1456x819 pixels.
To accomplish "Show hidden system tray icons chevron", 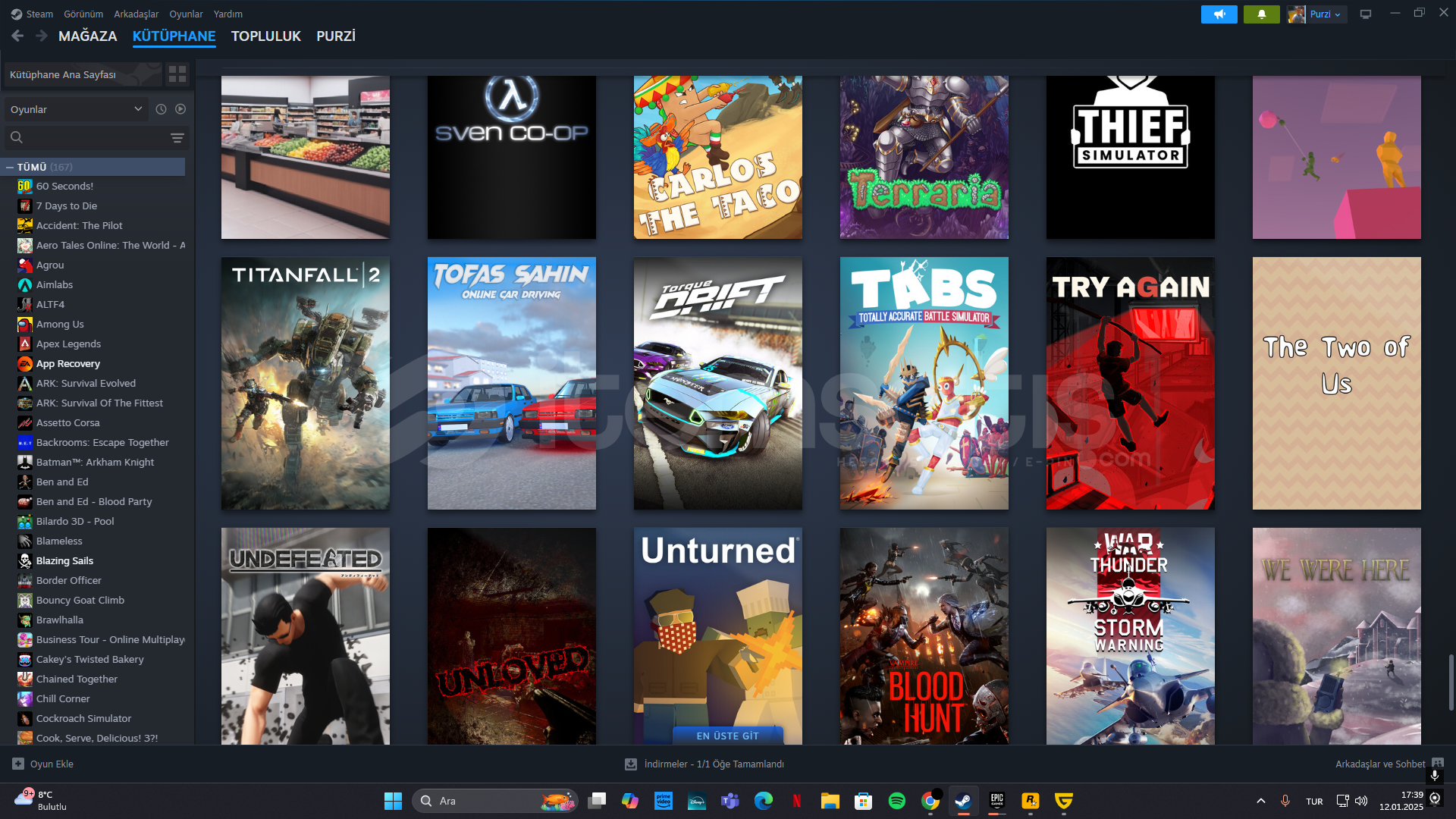I will click(1260, 801).
